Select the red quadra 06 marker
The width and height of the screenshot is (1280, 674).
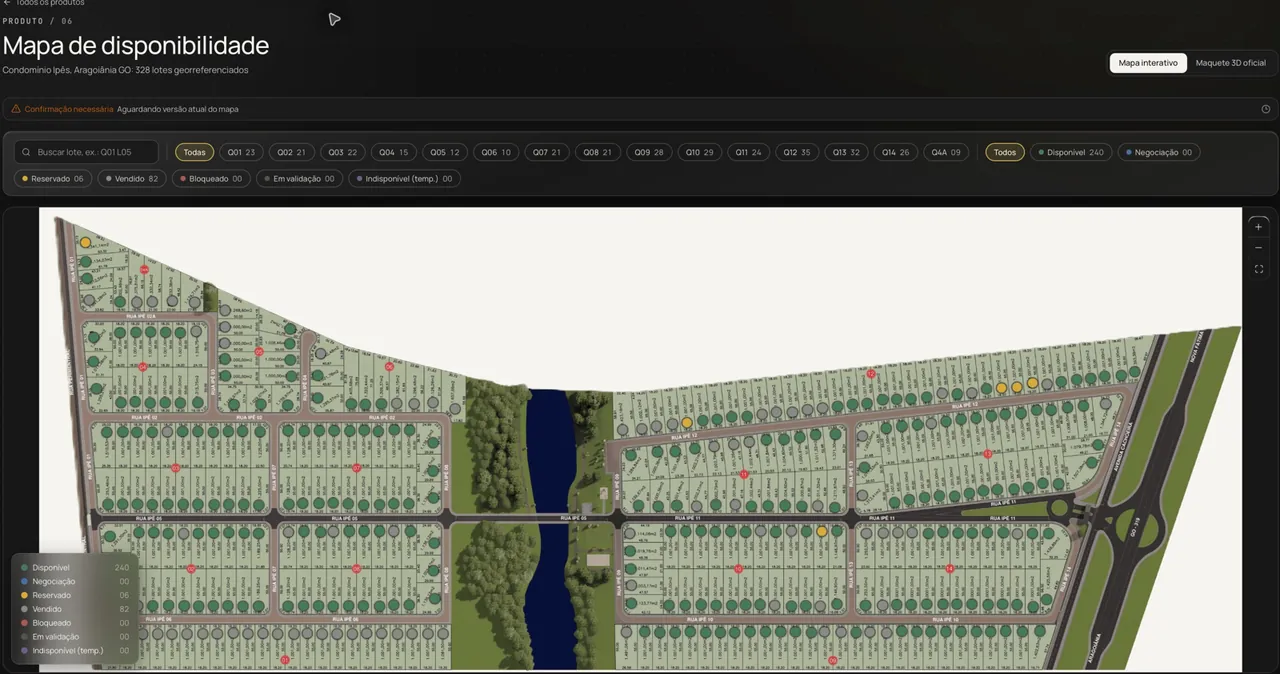coord(389,367)
